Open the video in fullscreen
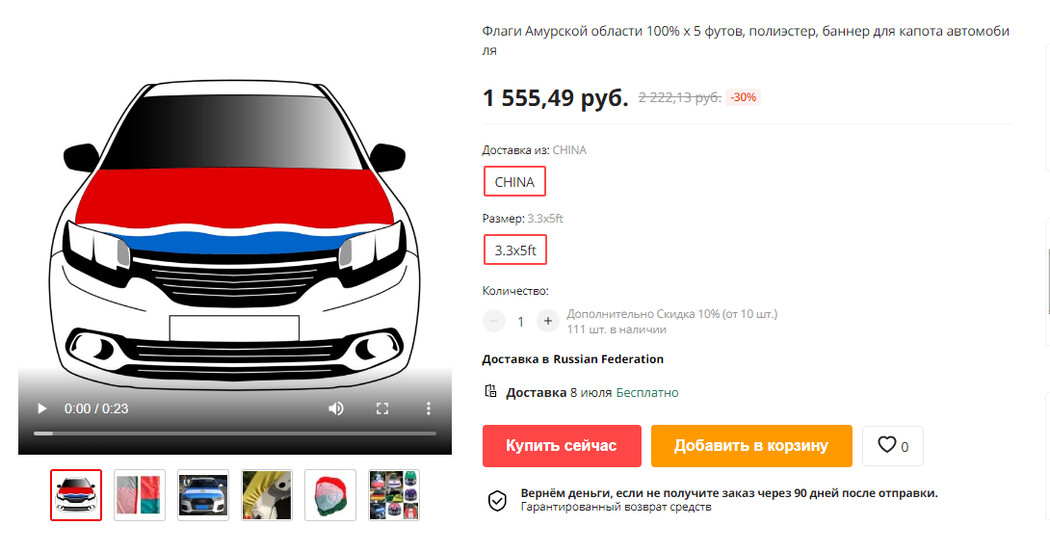 click(x=382, y=409)
